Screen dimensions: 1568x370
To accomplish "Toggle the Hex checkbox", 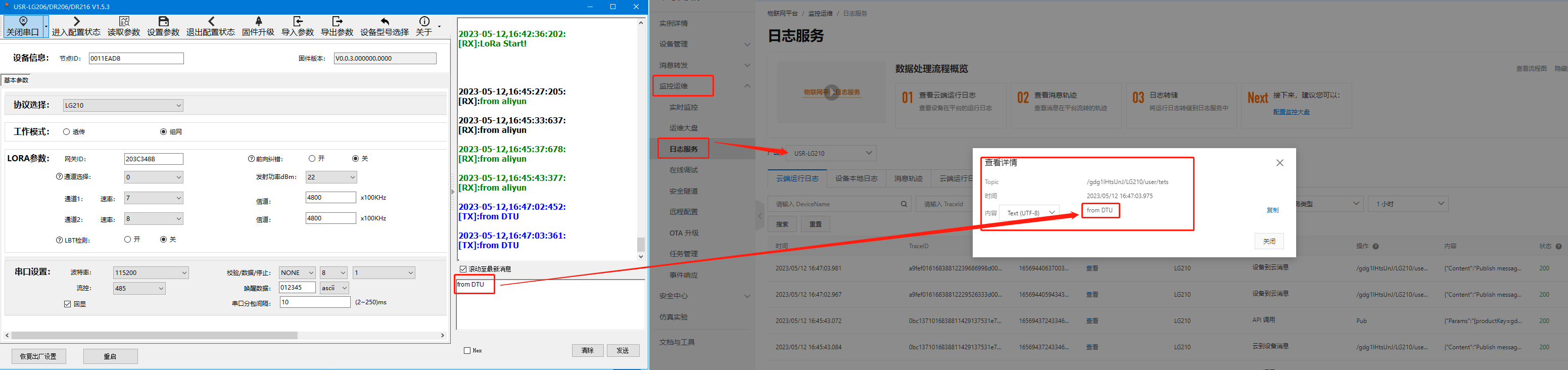I will tap(467, 350).
